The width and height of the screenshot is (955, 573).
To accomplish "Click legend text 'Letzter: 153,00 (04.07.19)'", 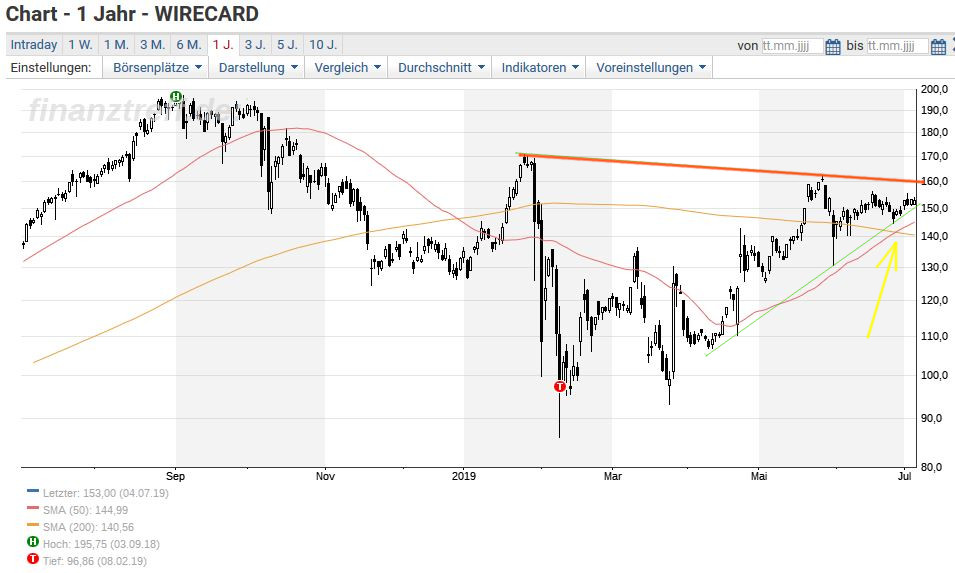I will click(105, 493).
